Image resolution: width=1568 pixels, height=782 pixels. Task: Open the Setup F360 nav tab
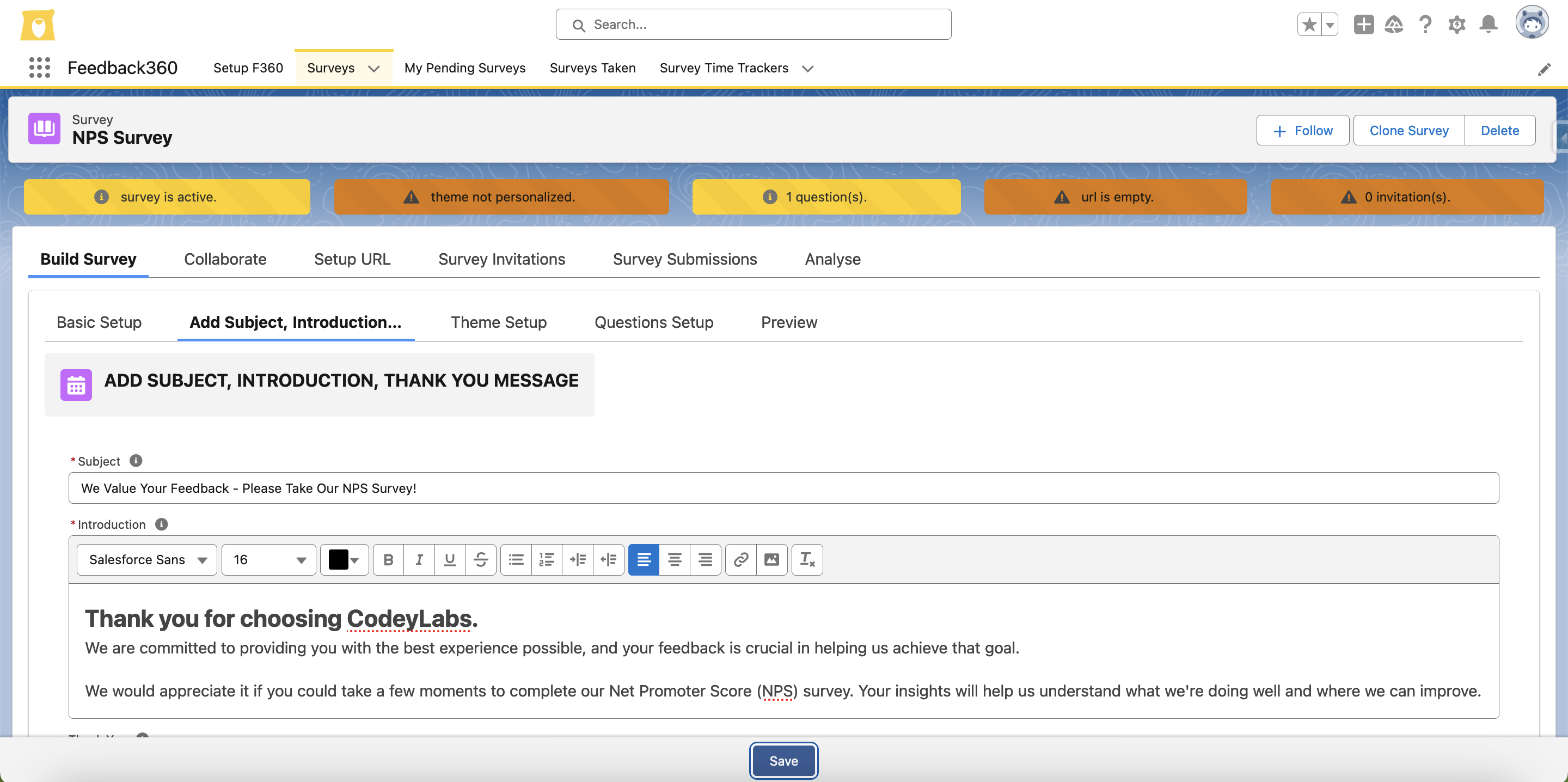248,68
